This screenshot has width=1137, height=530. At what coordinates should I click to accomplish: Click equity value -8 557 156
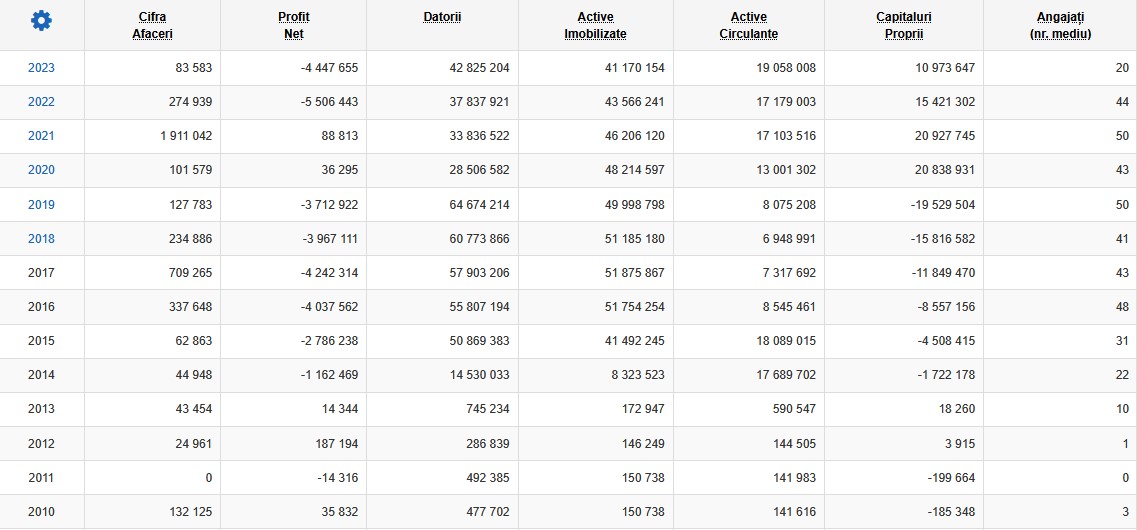946,307
